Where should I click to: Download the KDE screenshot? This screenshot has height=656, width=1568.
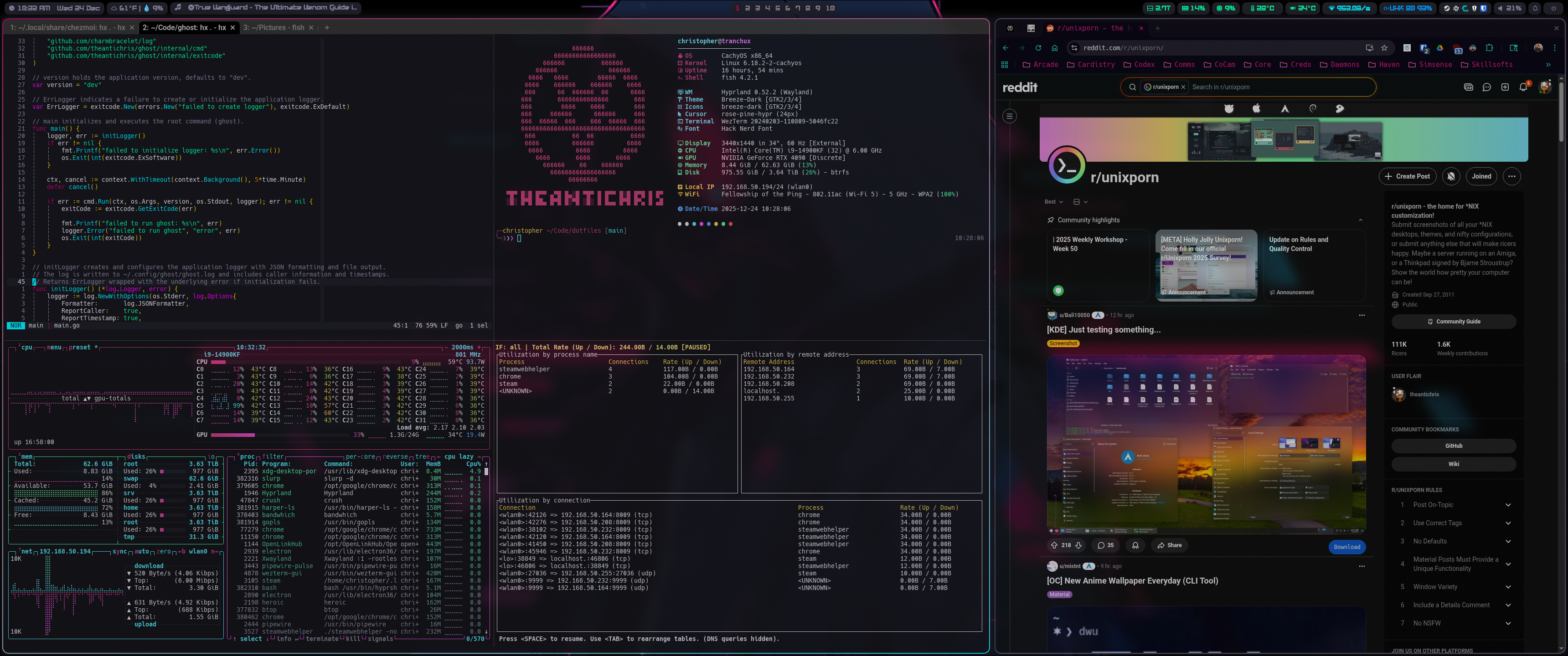[x=1347, y=547]
